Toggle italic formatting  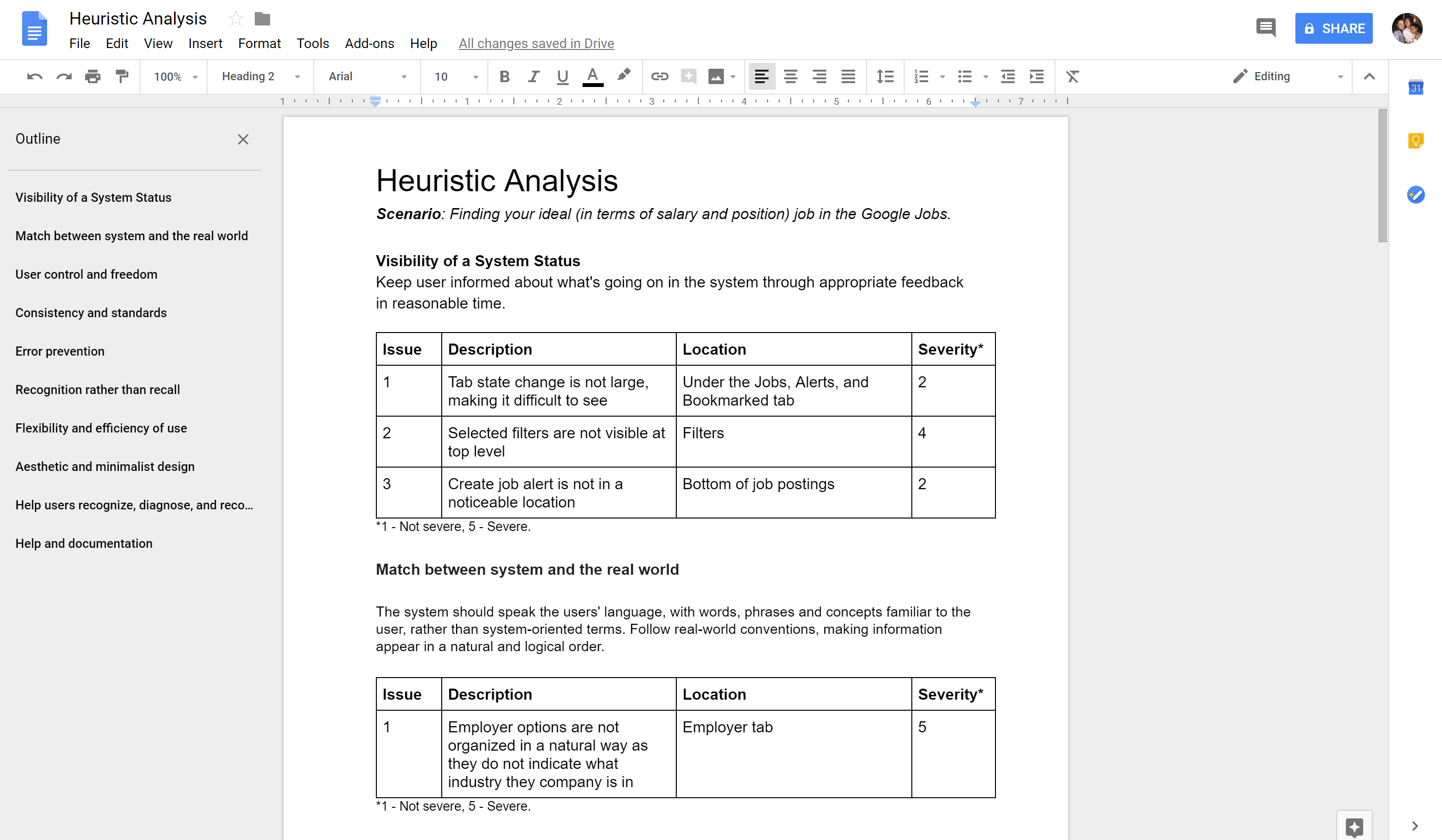534,76
